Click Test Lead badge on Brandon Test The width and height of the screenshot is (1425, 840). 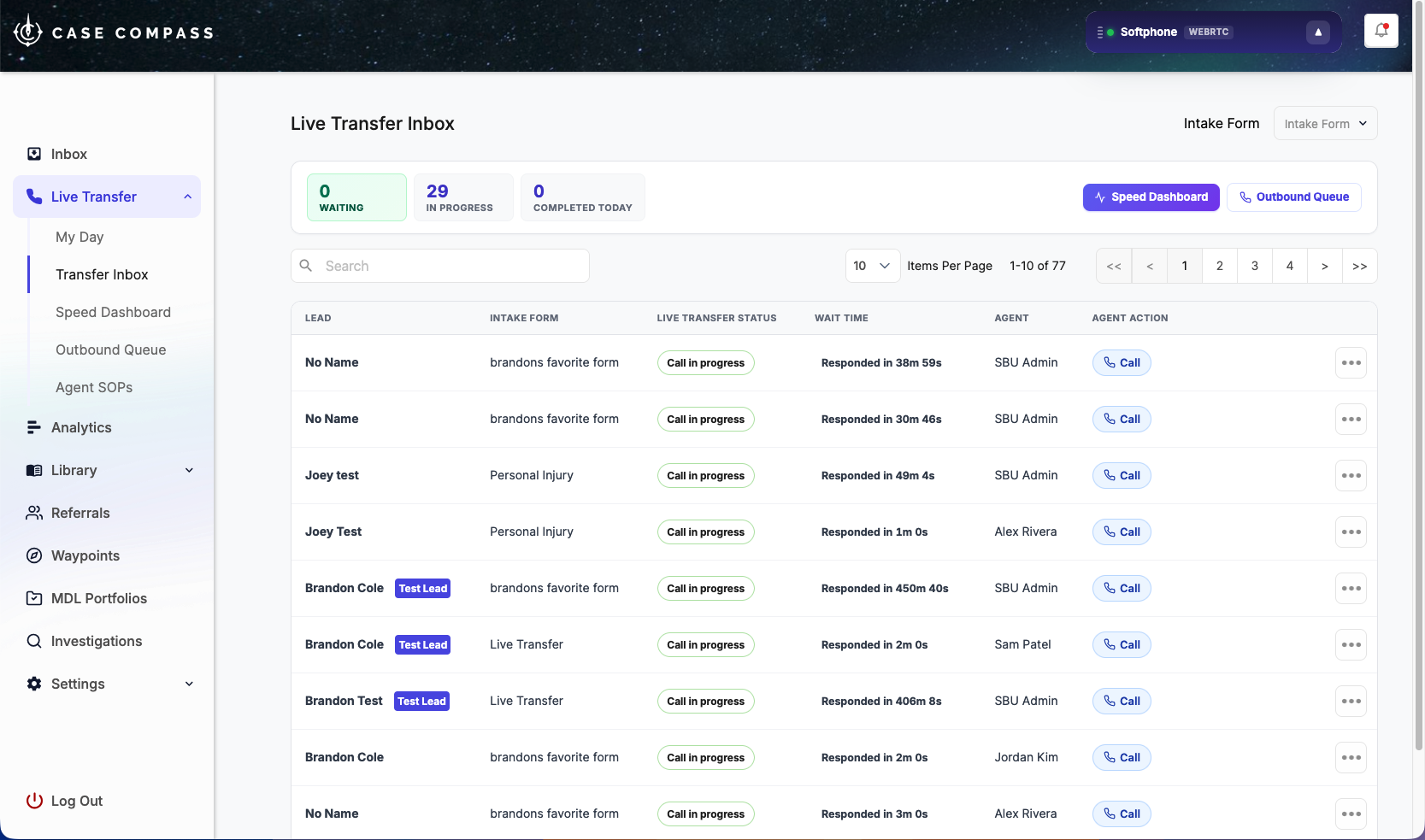click(x=421, y=701)
